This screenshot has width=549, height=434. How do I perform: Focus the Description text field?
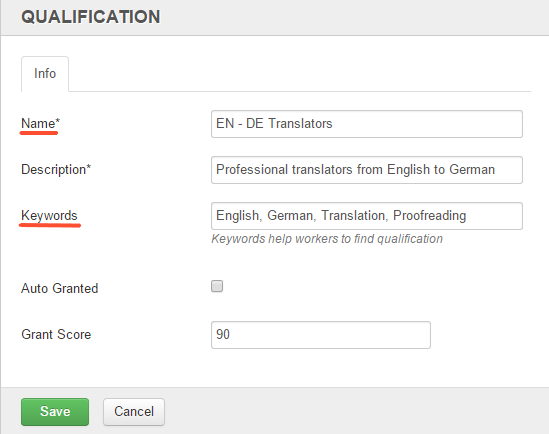click(x=367, y=170)
